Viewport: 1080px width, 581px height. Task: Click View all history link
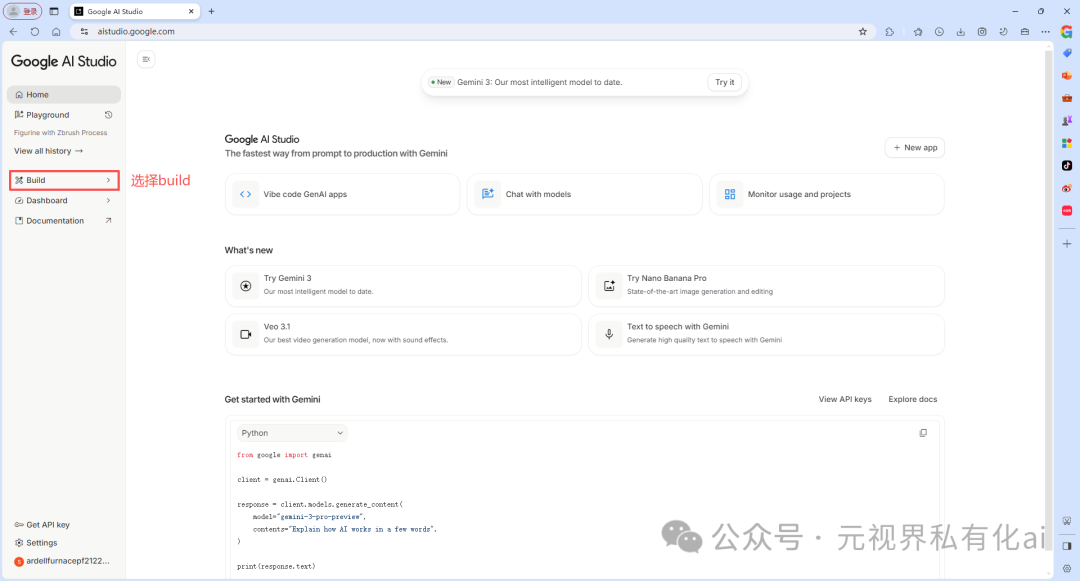point(48,151)
